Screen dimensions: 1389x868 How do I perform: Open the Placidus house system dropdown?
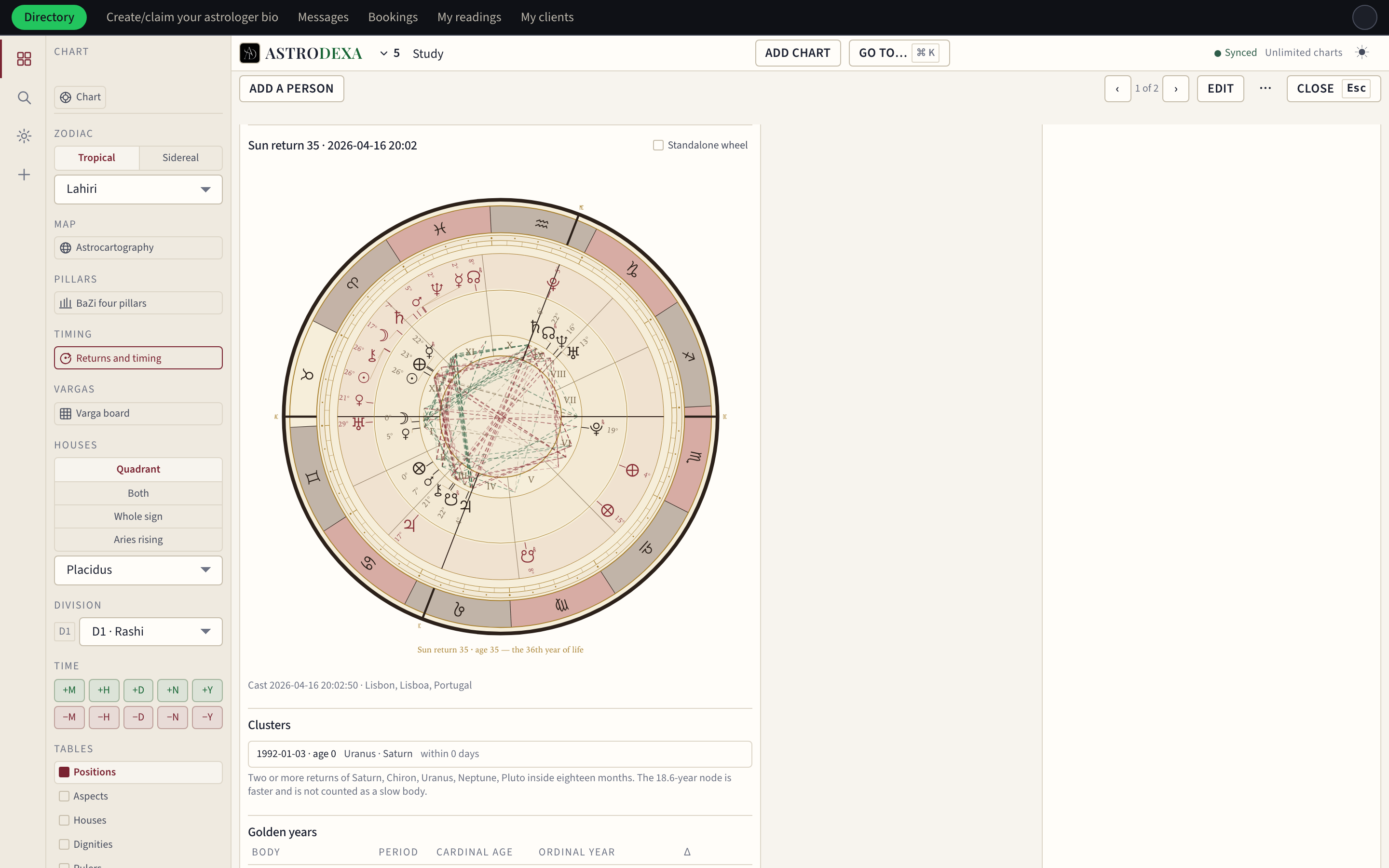pos(138,570)
